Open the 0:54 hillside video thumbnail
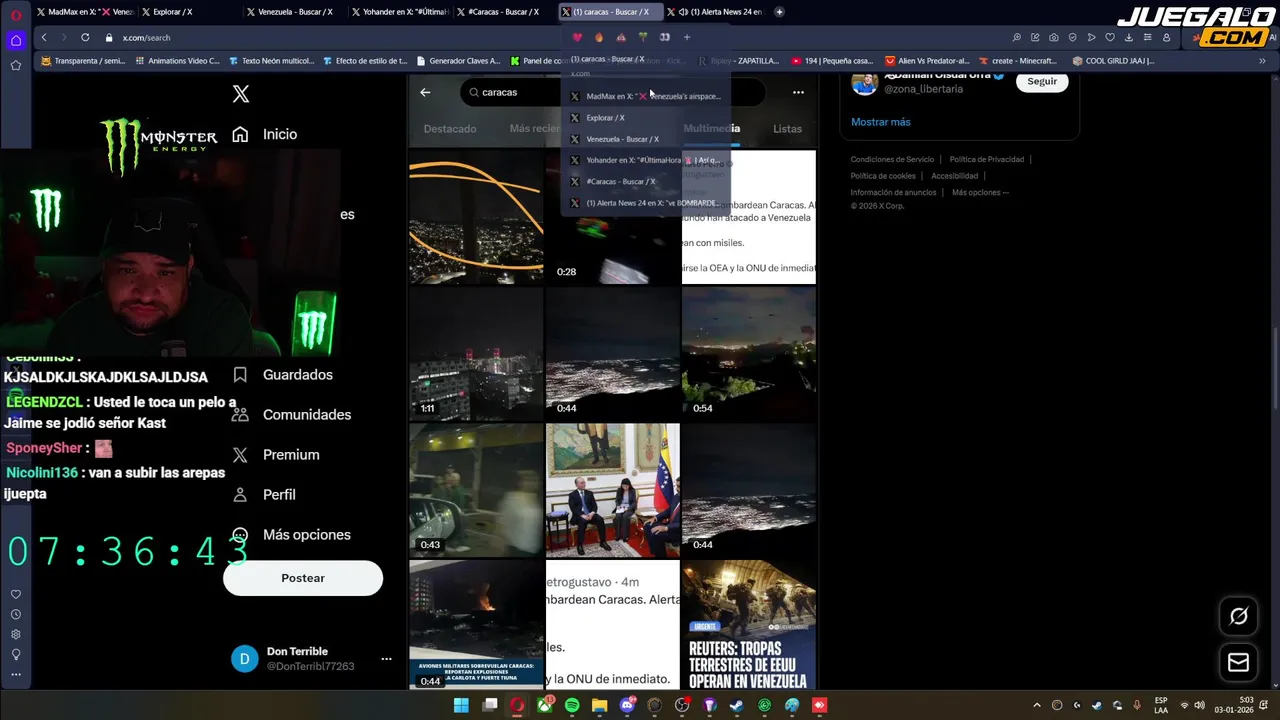 point(749,354)
